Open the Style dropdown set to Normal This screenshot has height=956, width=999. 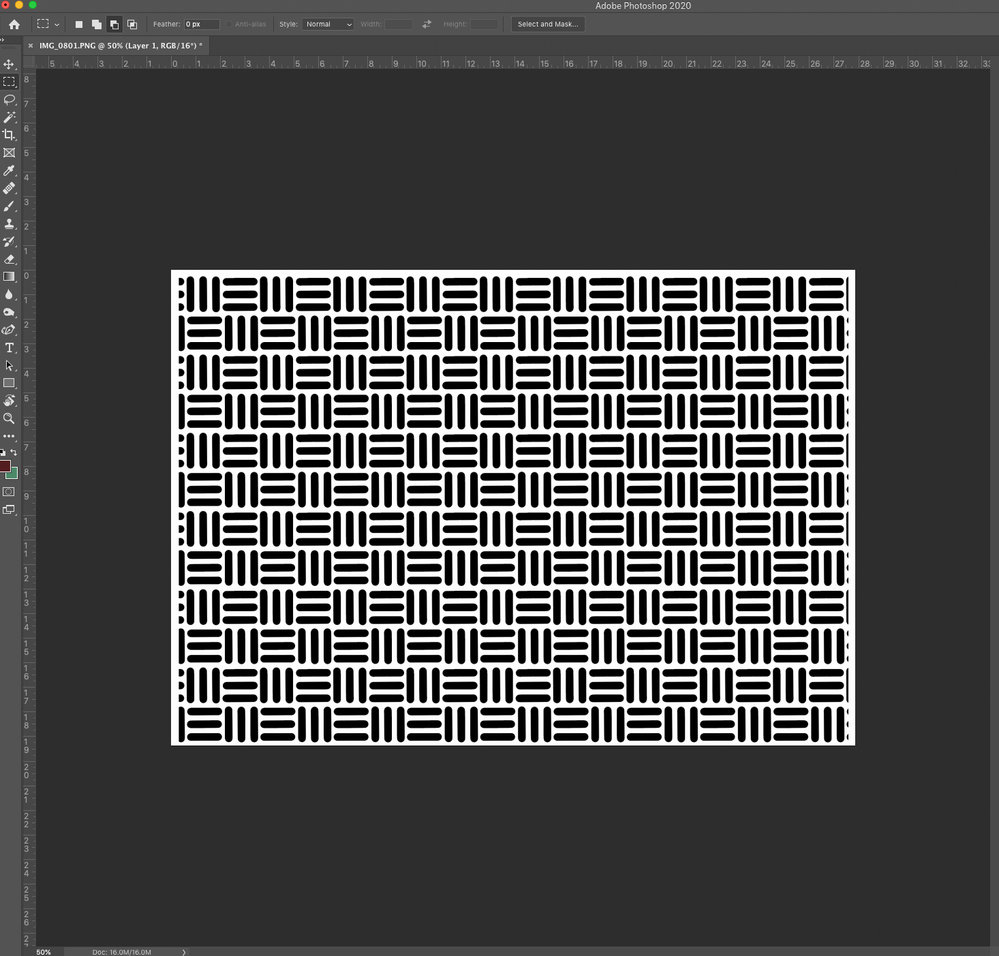pos(328,24)
